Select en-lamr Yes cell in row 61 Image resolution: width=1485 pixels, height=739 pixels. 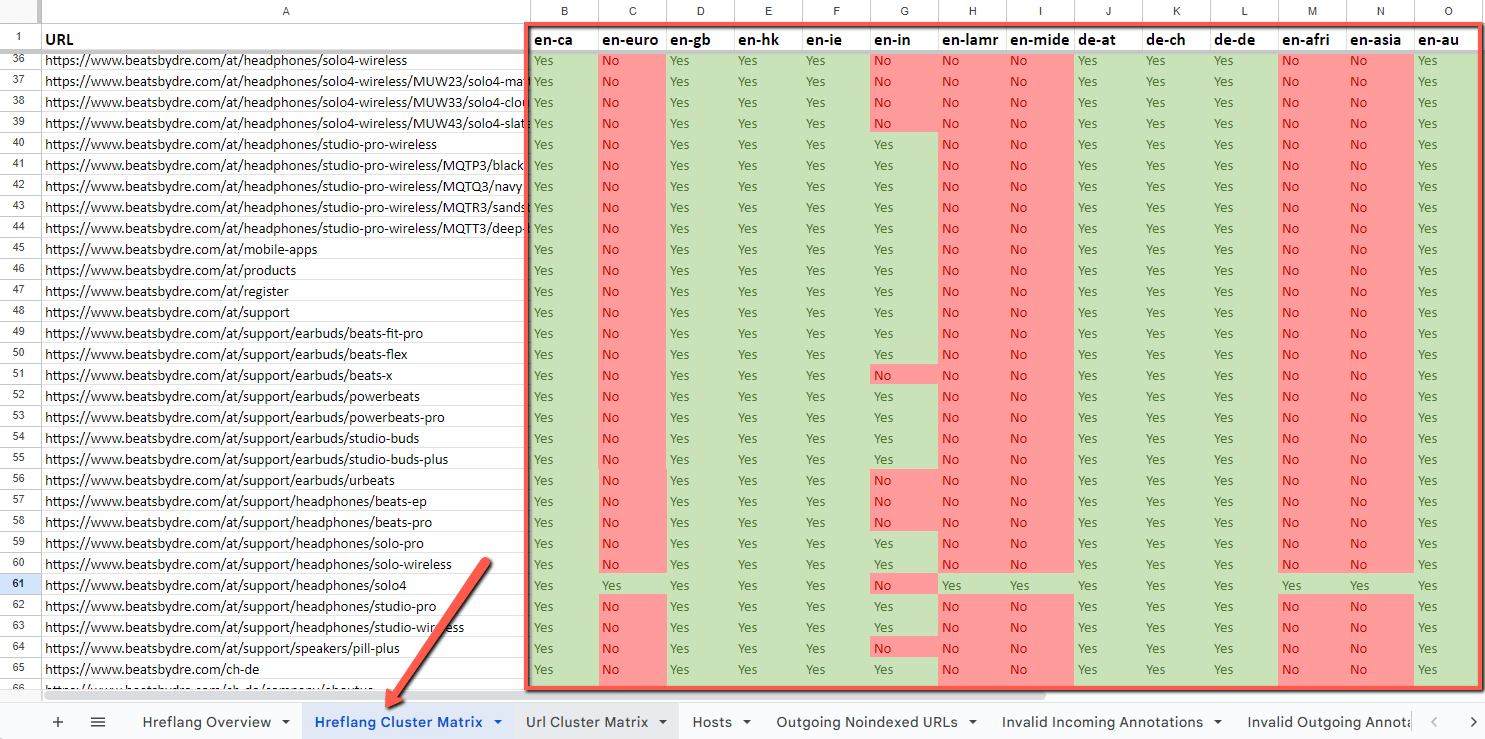click(973, 585)
